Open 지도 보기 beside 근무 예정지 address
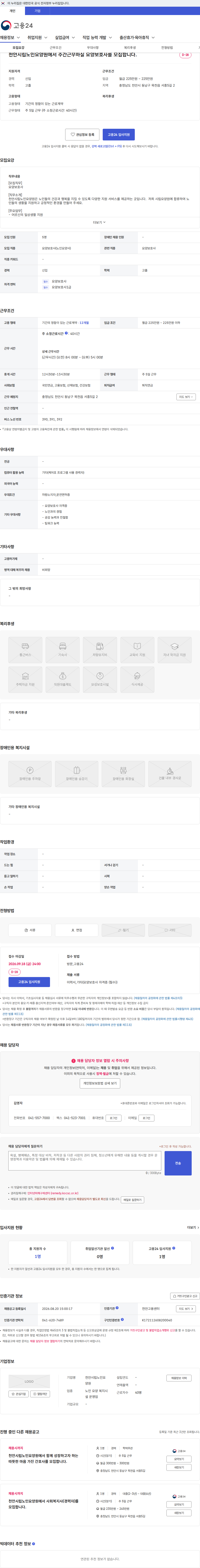The height and width of the screenshot is (1568, 200). [186, 397]
